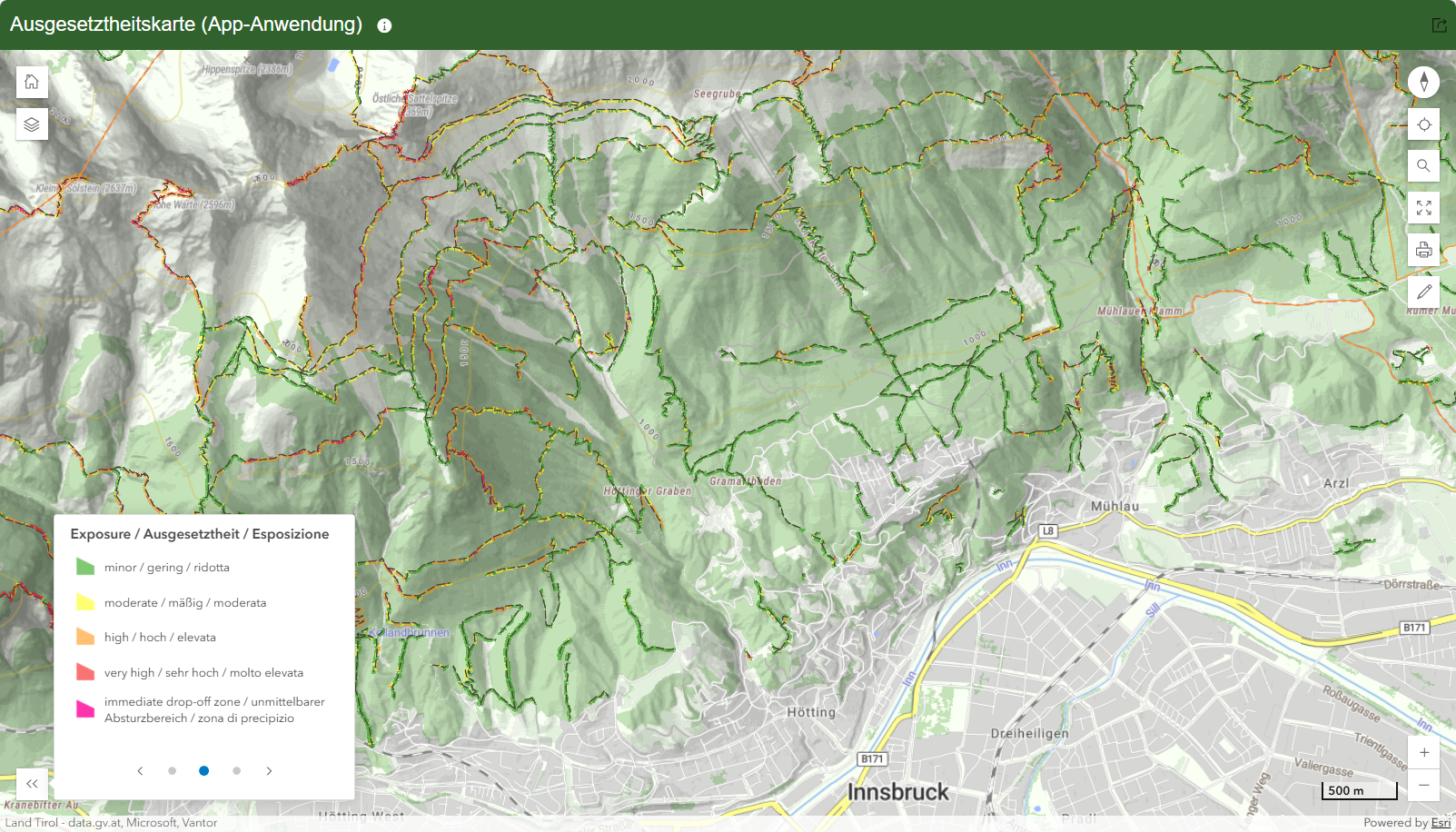Open the map search tool

click(x=1423, y=166)
